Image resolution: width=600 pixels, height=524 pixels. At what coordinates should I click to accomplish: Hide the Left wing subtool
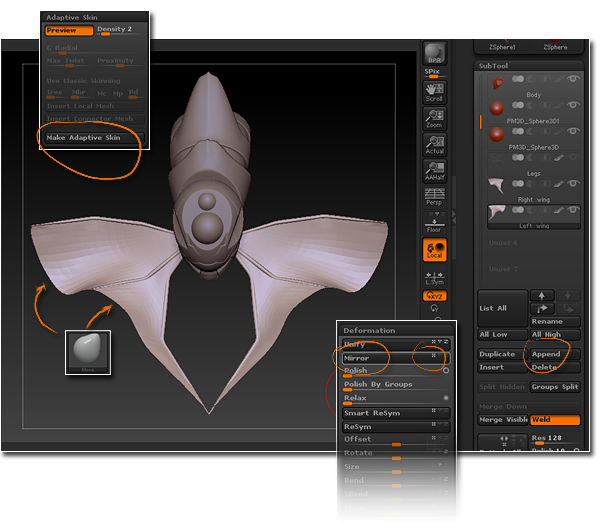(x=573, y=210)
